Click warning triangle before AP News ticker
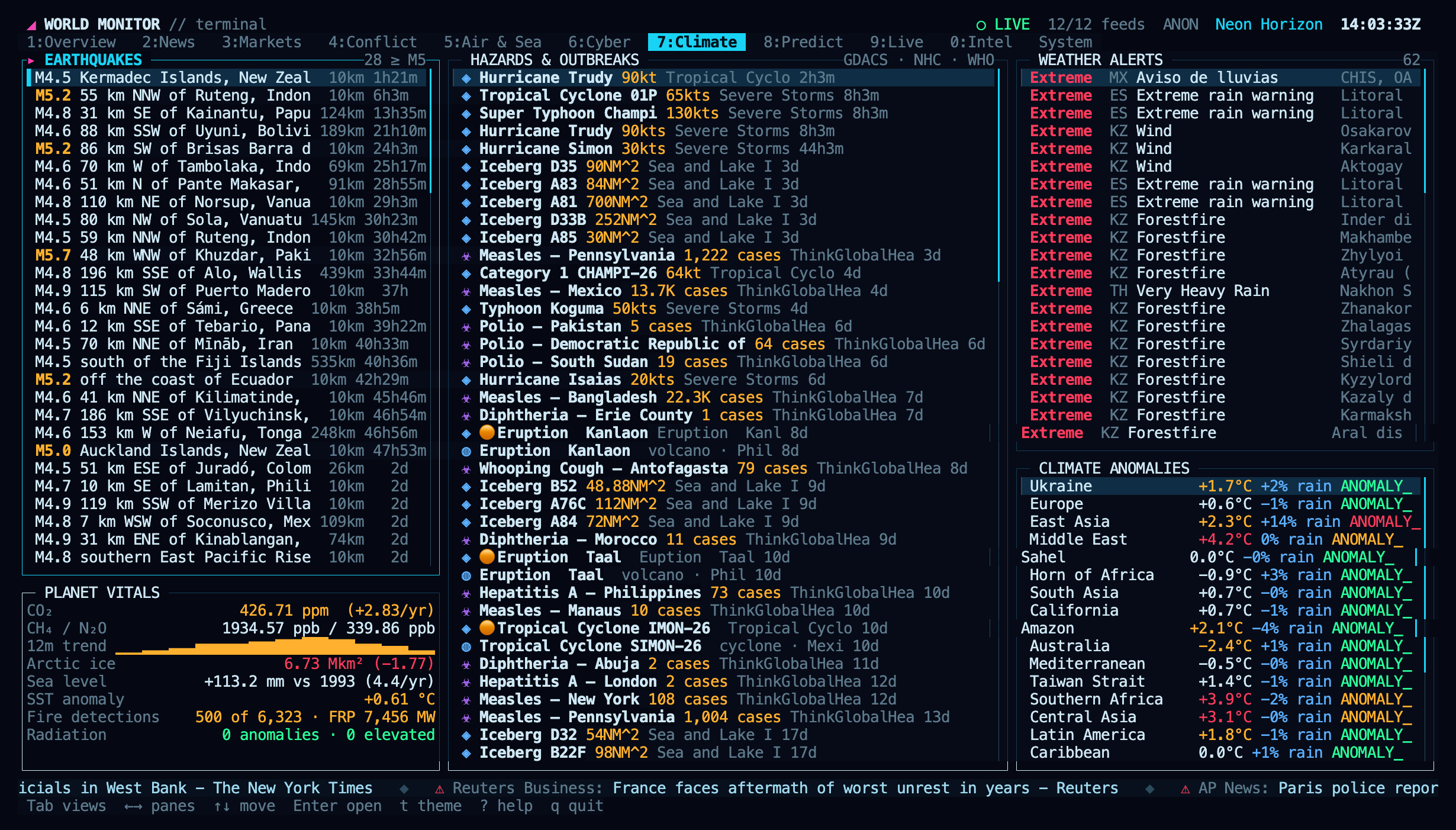Image resolution: width=1456 pixels, height=830 pixels. coord(1185,789)
